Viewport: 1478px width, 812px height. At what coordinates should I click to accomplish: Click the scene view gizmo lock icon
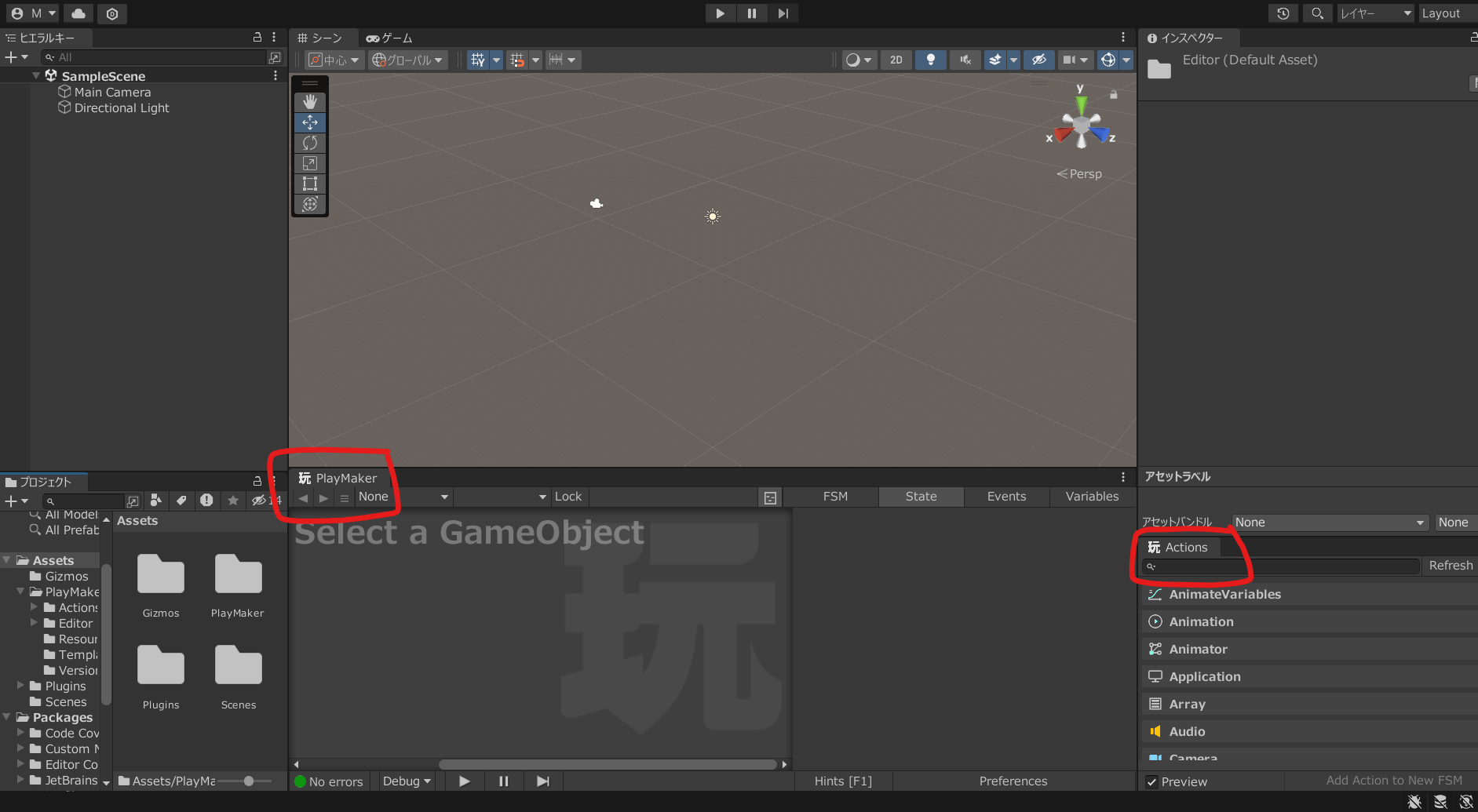click(x=1113, y=94)
